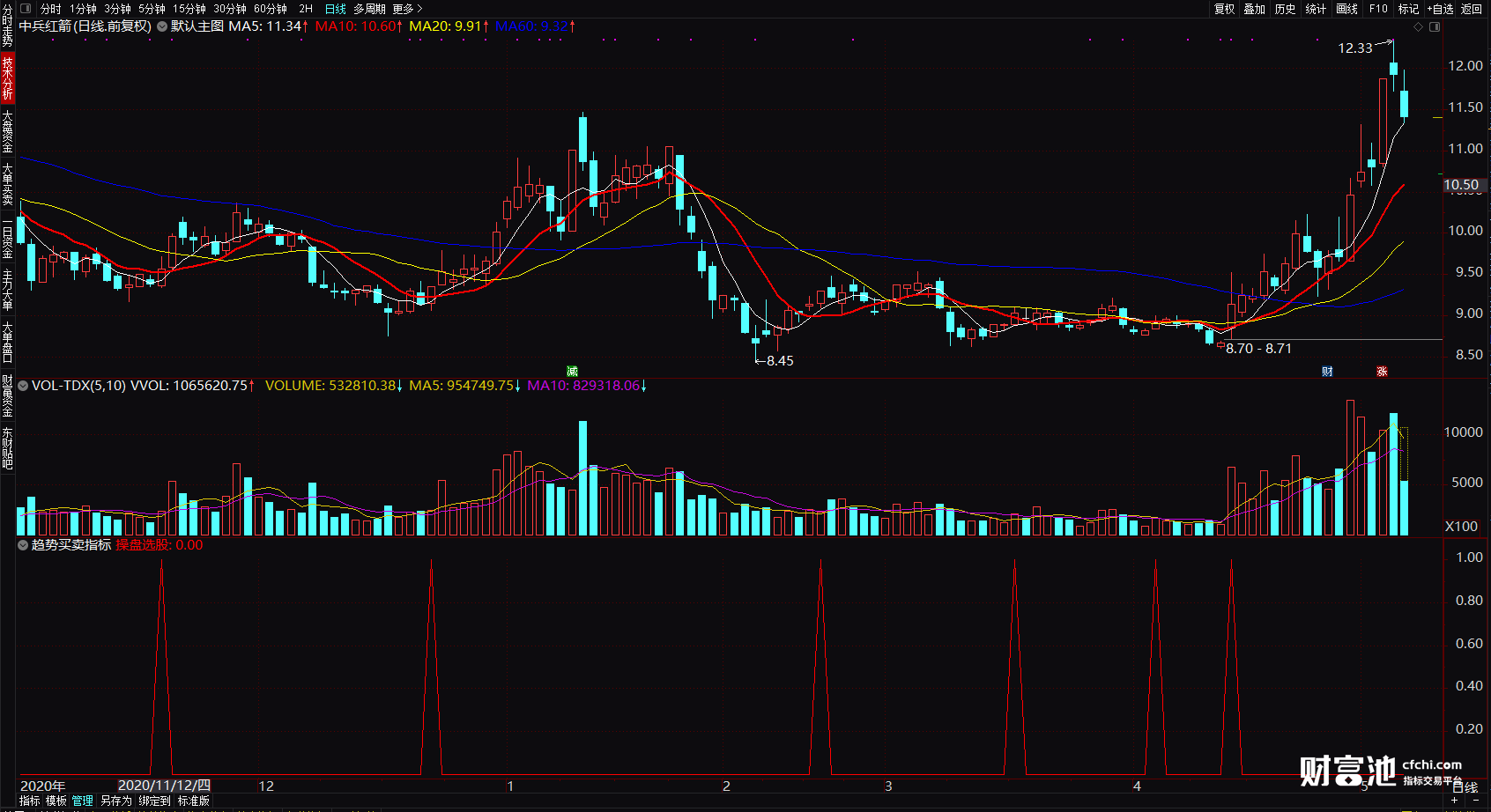The height and width of the screenshot is (812, 1491).
Task: Click the 12.33 high price annotation
Action: point(1355,48)
